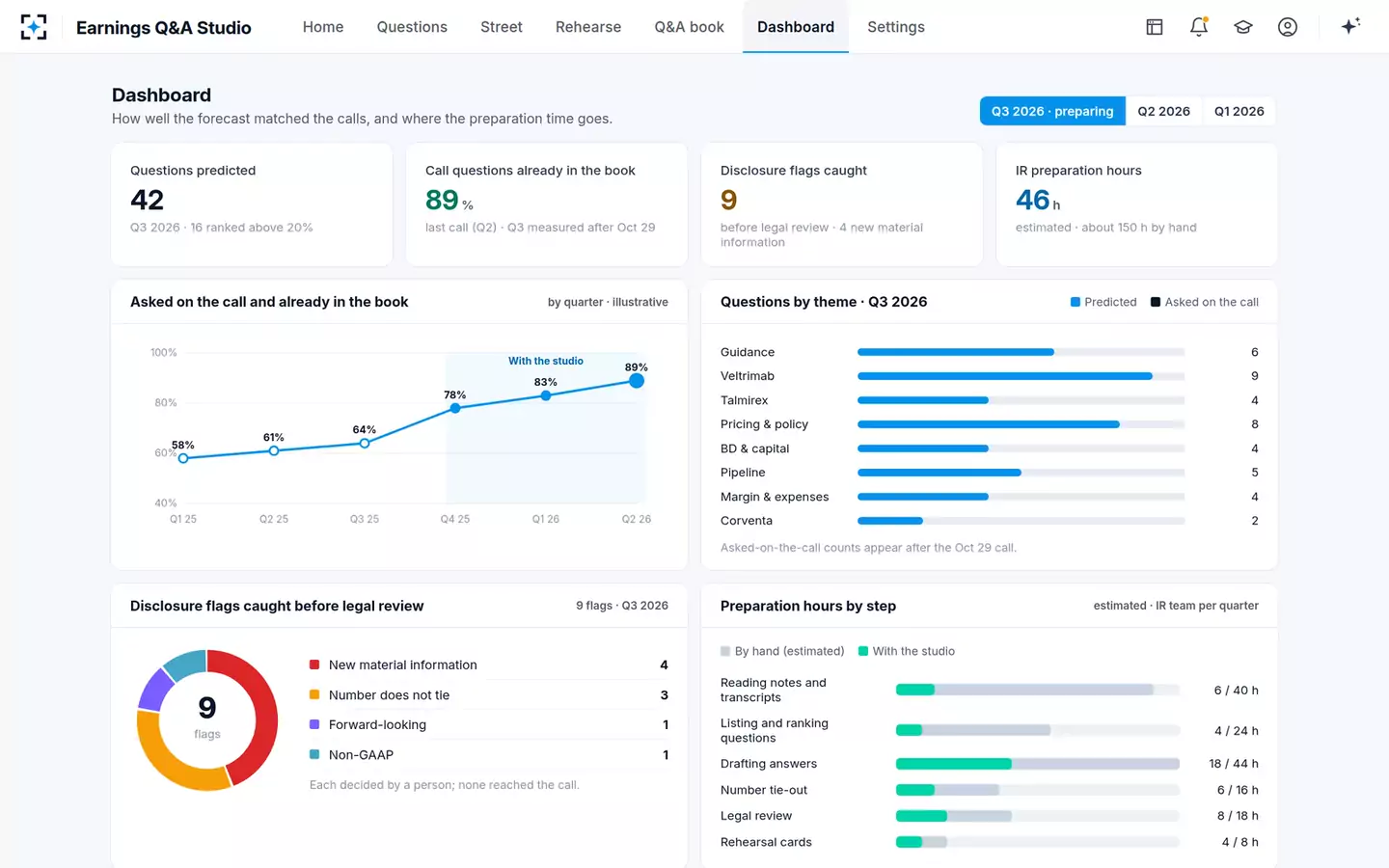Click the Guidance theme bar
Image resolution: width=1389 pixels, height=868 pixels.
(x=1021, y=352)
